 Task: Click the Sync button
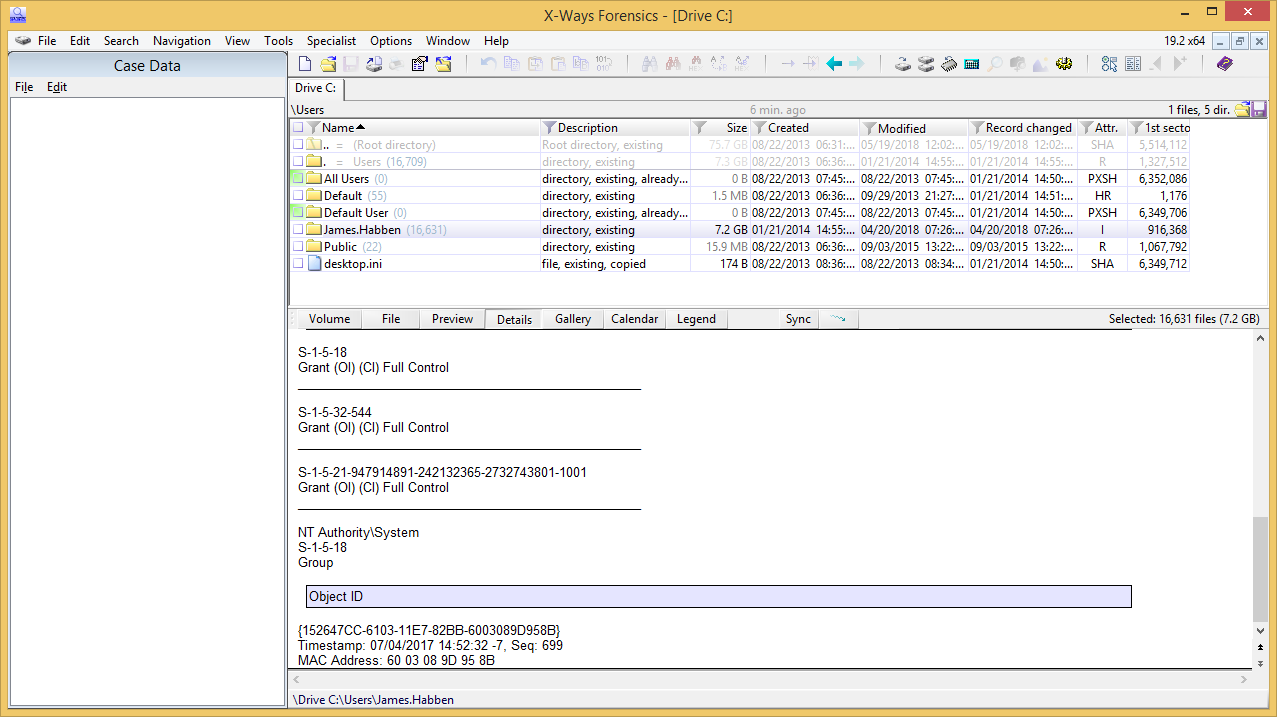pos(798,319)
